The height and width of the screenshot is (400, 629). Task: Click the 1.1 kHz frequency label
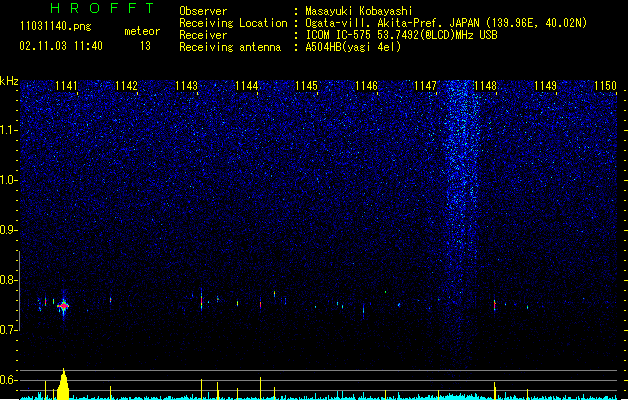(x=8, y=130)
